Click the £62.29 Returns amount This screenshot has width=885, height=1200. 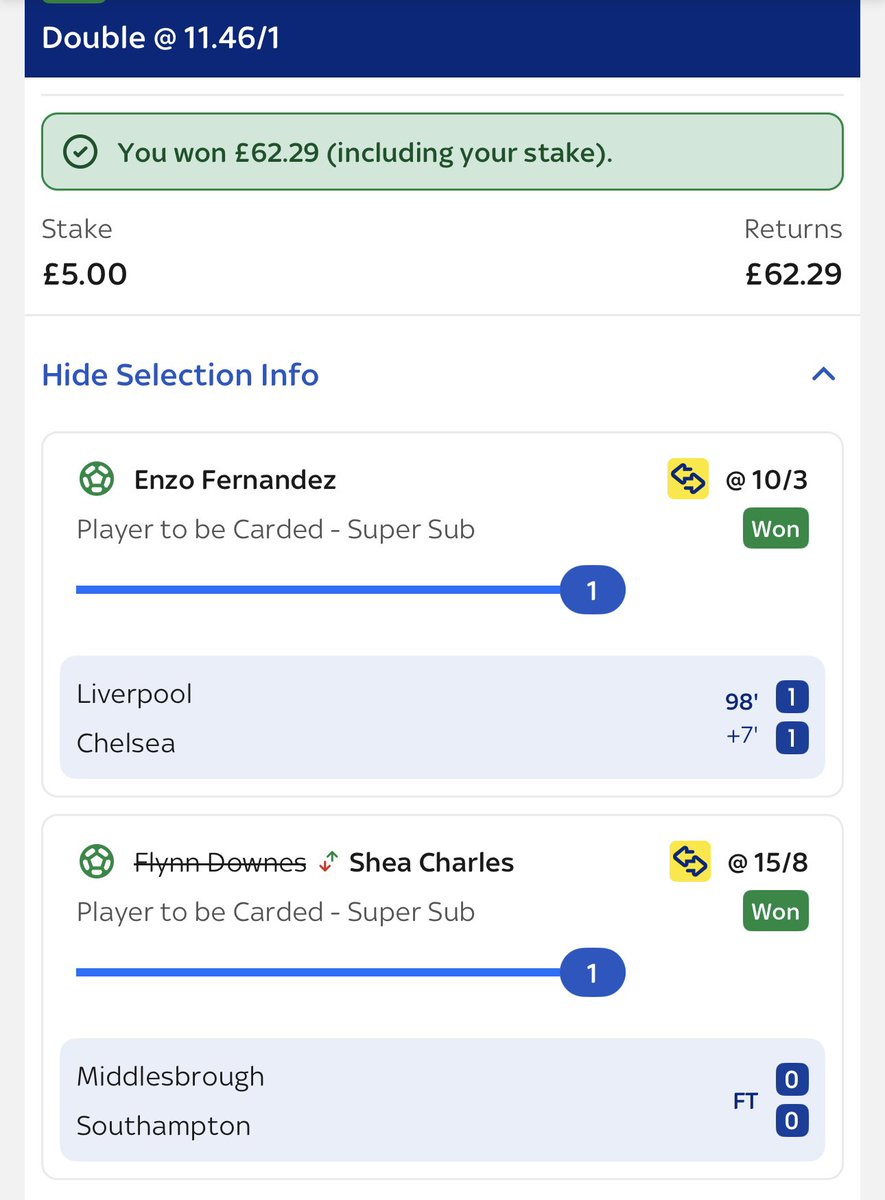[x=794, y=273]
